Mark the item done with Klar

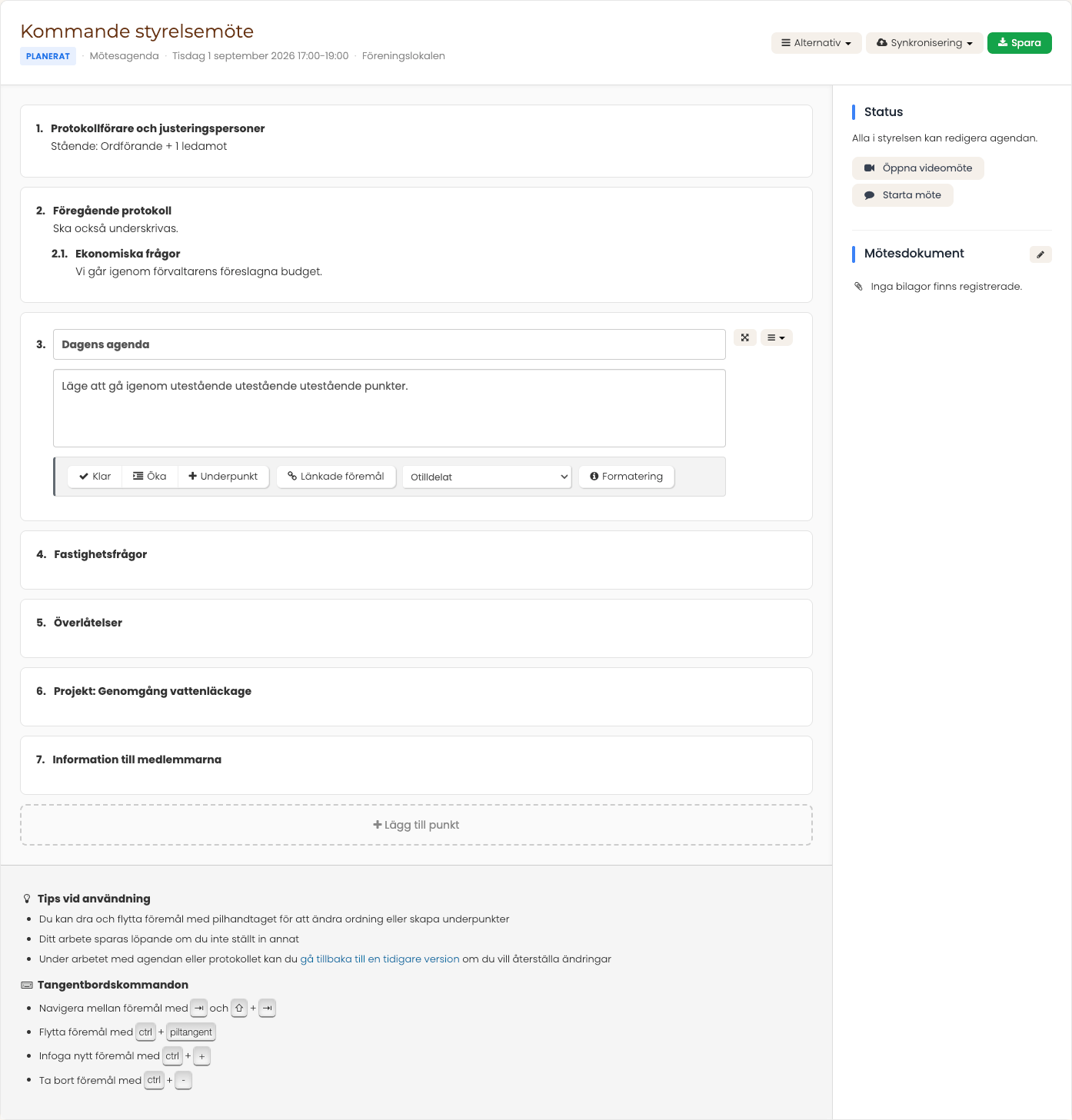click(x=95, y=477)
